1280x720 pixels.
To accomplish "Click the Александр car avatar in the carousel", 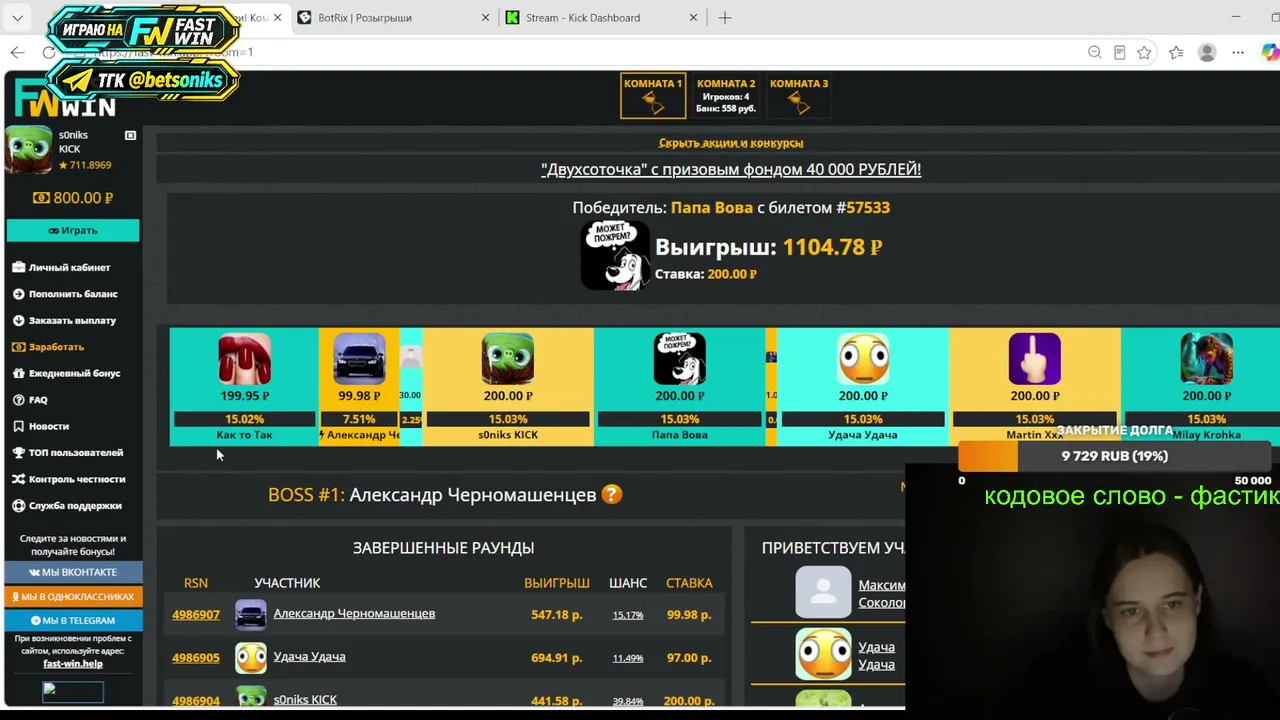I will [359, 359].
